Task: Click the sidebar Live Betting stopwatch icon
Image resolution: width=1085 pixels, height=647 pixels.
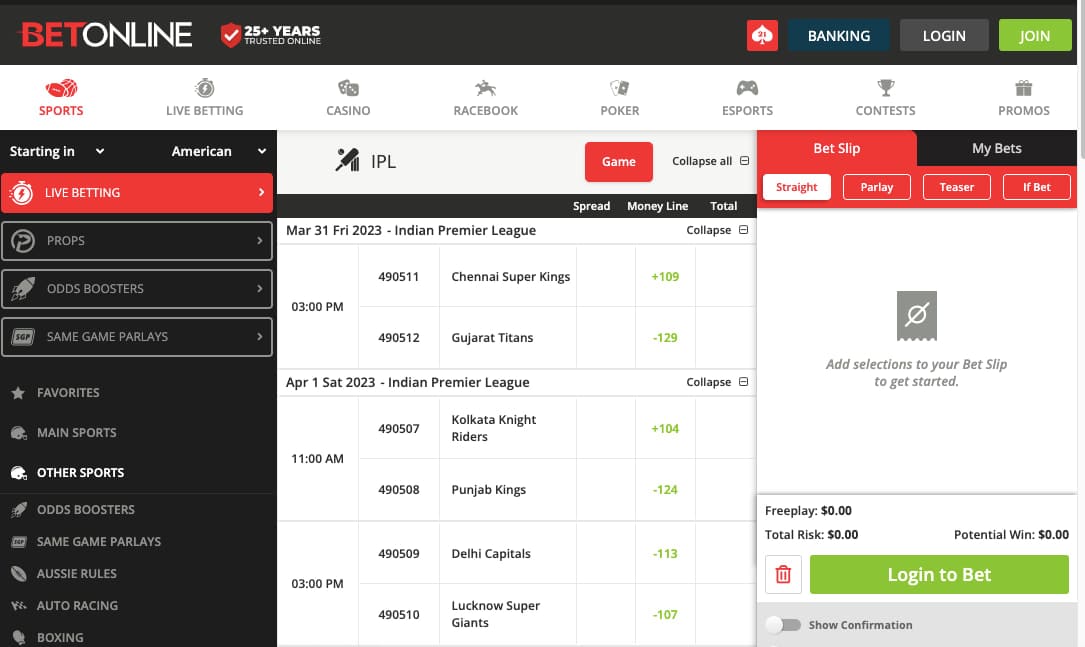Action: pyautogui.click(x=21, y=193)
